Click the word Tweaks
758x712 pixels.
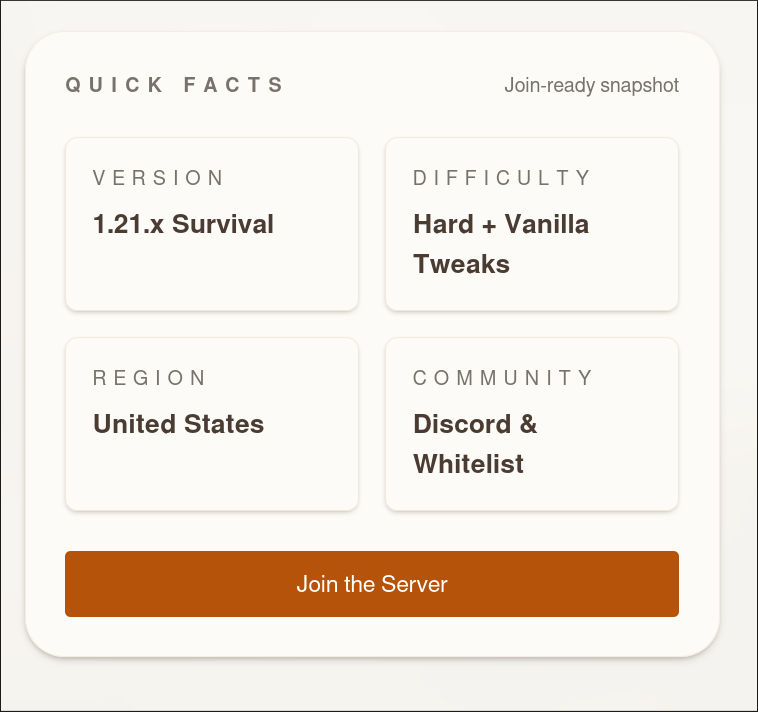(461, 264)
